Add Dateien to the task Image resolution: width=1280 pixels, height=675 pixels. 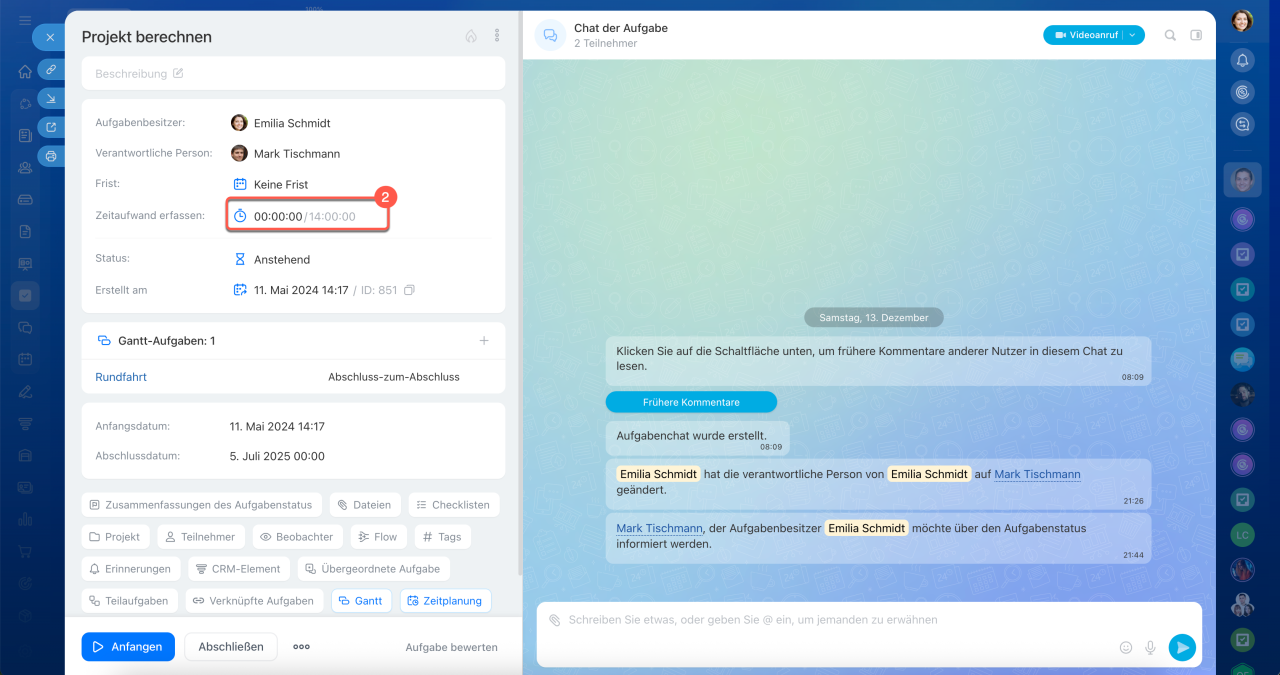tap(365, 505)
